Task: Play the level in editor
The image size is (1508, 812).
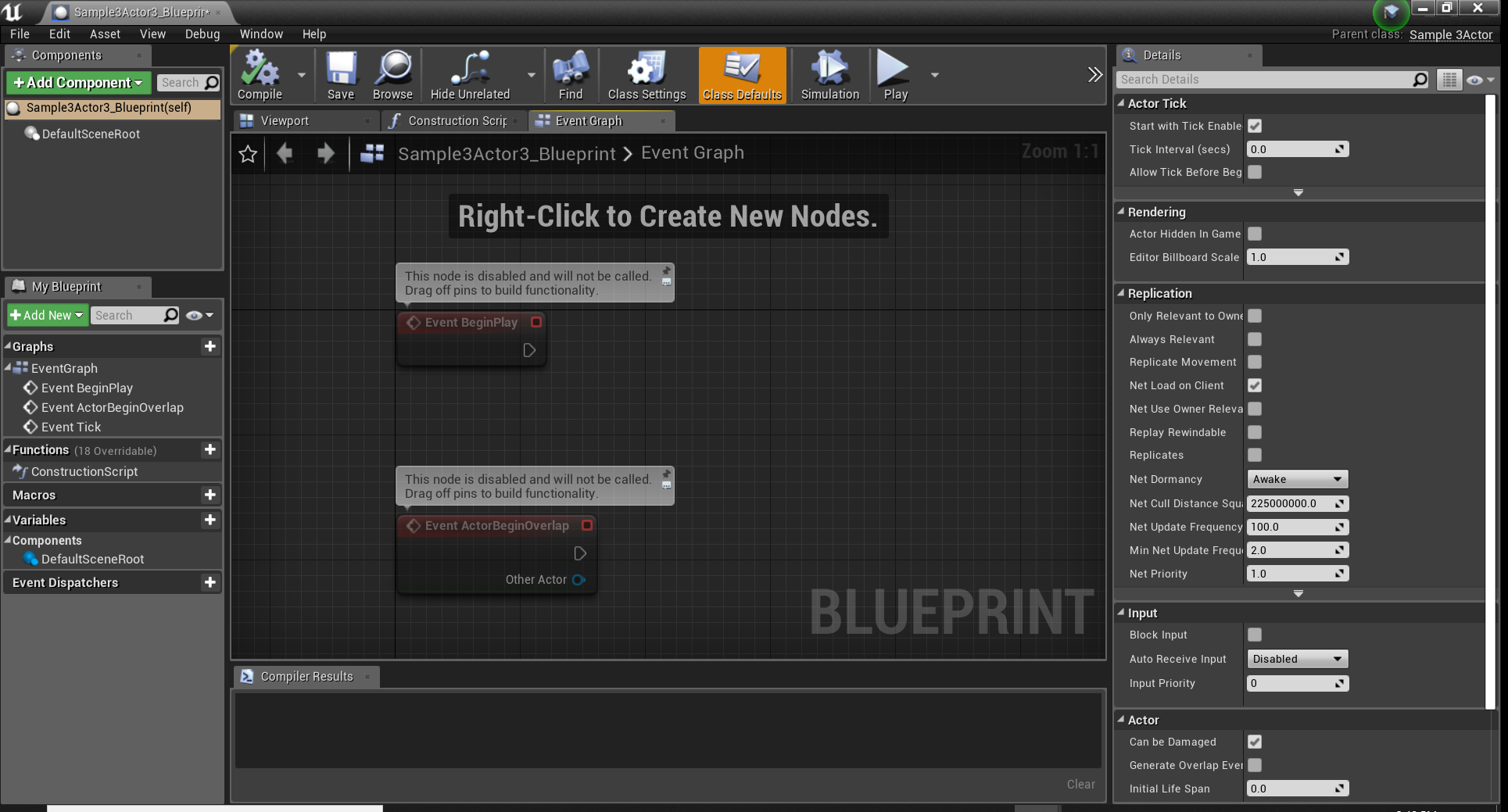Action: pyautogui.click(x=895, y=75)
